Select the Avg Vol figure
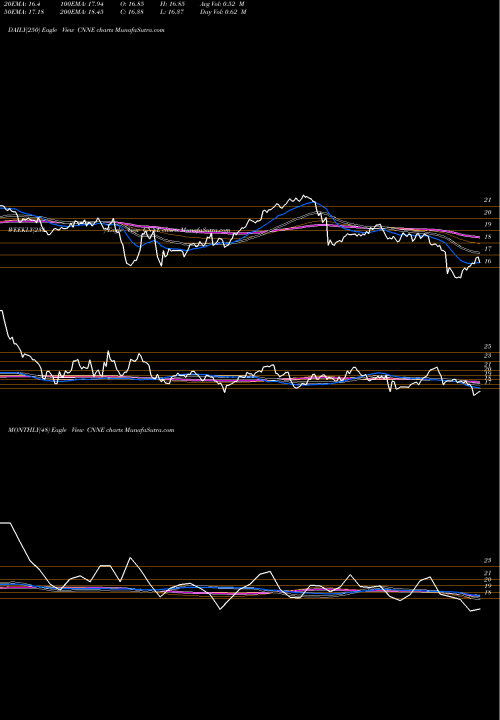Screen dimensions: 500x720 (x=222, y=4)
